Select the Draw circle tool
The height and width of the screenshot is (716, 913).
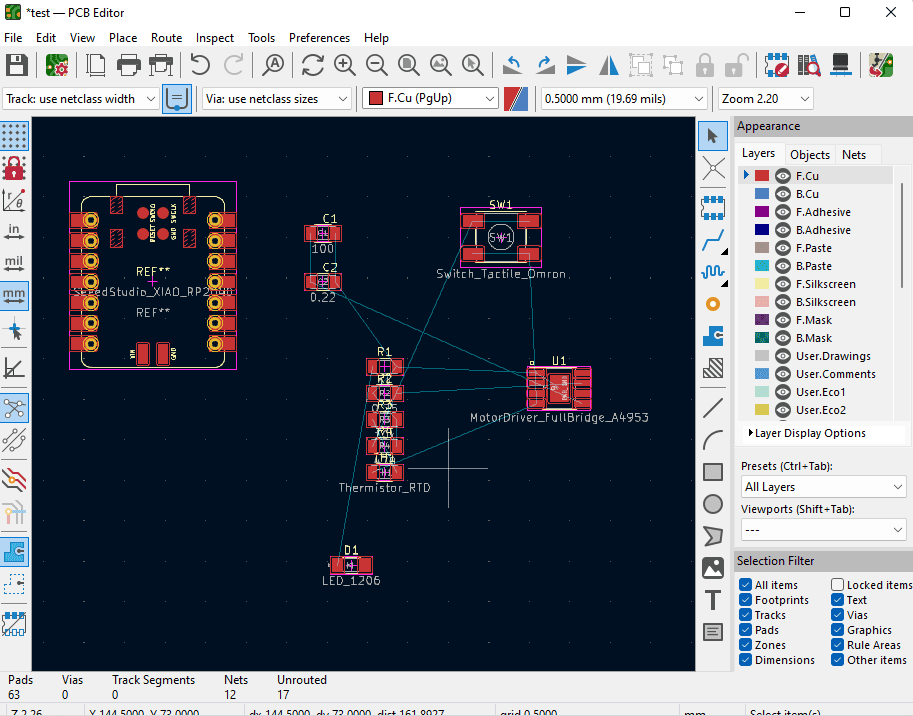pos(713,504)
